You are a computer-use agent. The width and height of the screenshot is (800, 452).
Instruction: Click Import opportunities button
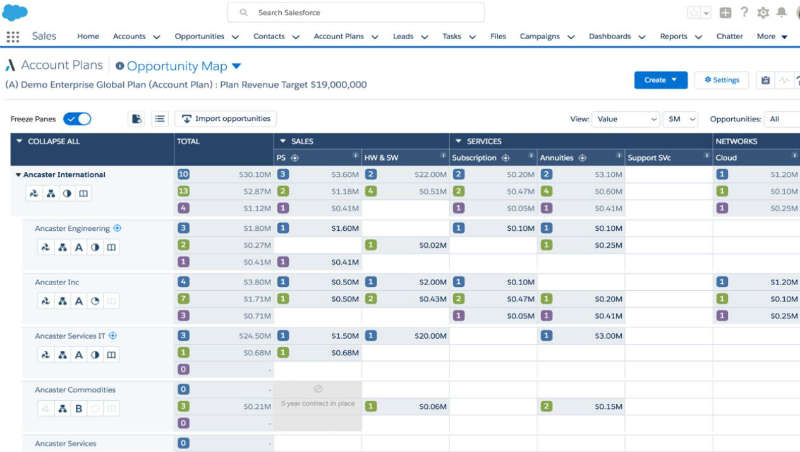(226, 119)
